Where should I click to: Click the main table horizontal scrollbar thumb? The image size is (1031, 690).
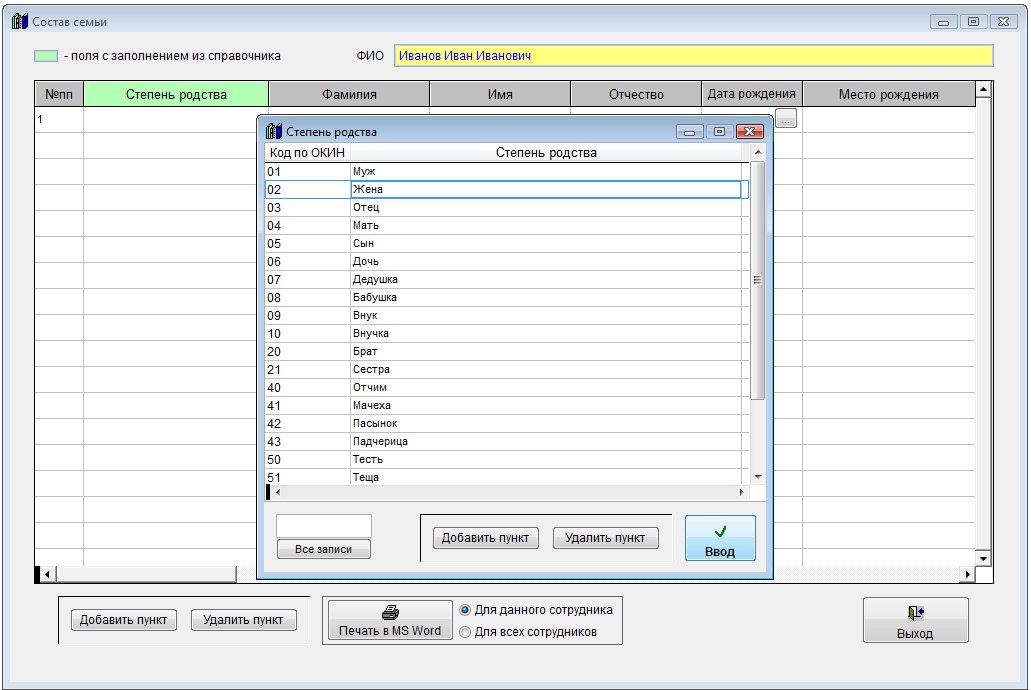pyautogui.click(x=146, y=574)
